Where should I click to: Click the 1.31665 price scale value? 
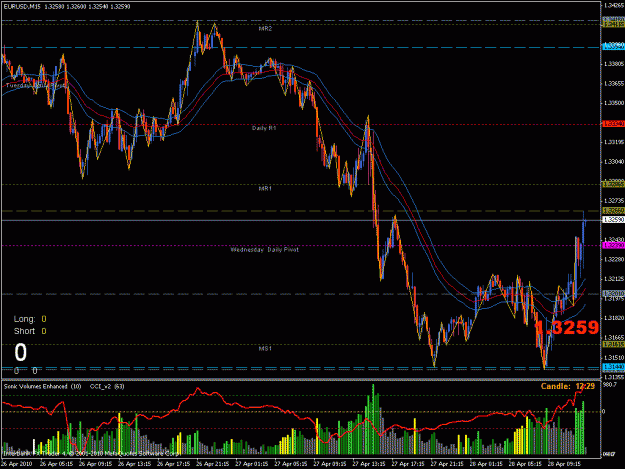coord(614,338)
